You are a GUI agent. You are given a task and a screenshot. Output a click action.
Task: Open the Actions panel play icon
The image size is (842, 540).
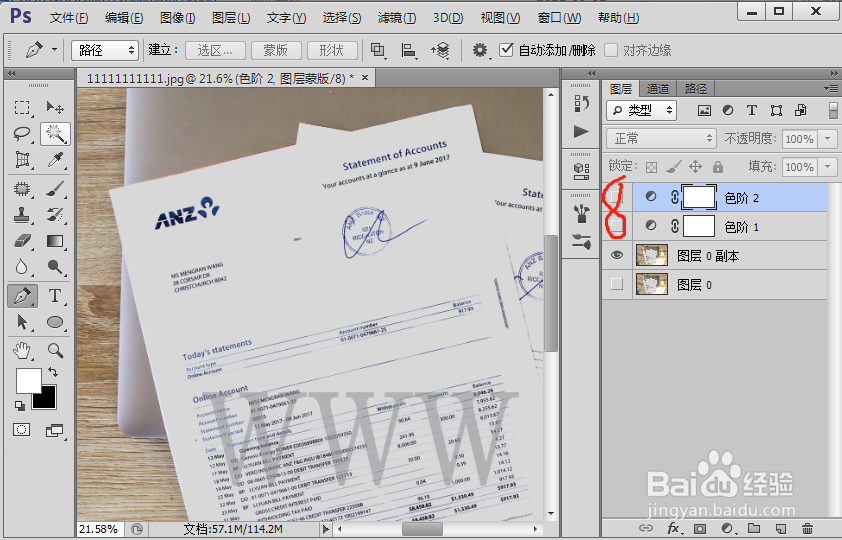(x=581, y=132)
